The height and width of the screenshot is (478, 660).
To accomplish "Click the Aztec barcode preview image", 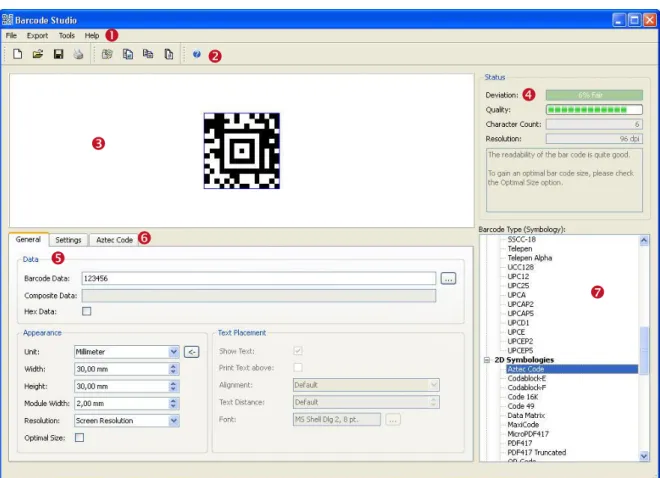I will (242, 151).
